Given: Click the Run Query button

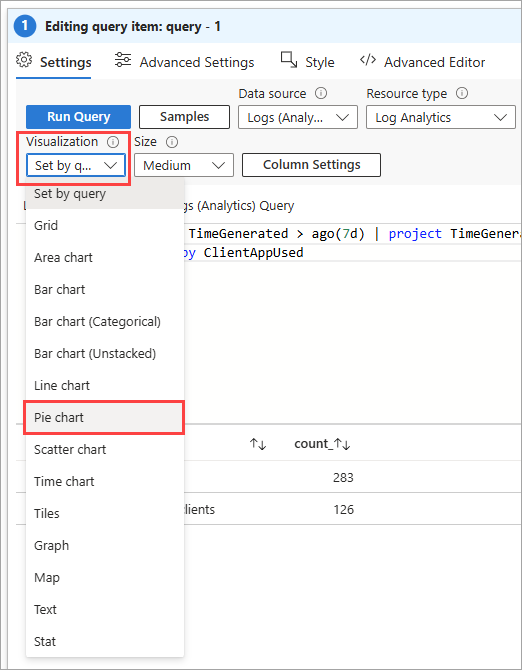Looking at the screenshot, I should (79, 117).
